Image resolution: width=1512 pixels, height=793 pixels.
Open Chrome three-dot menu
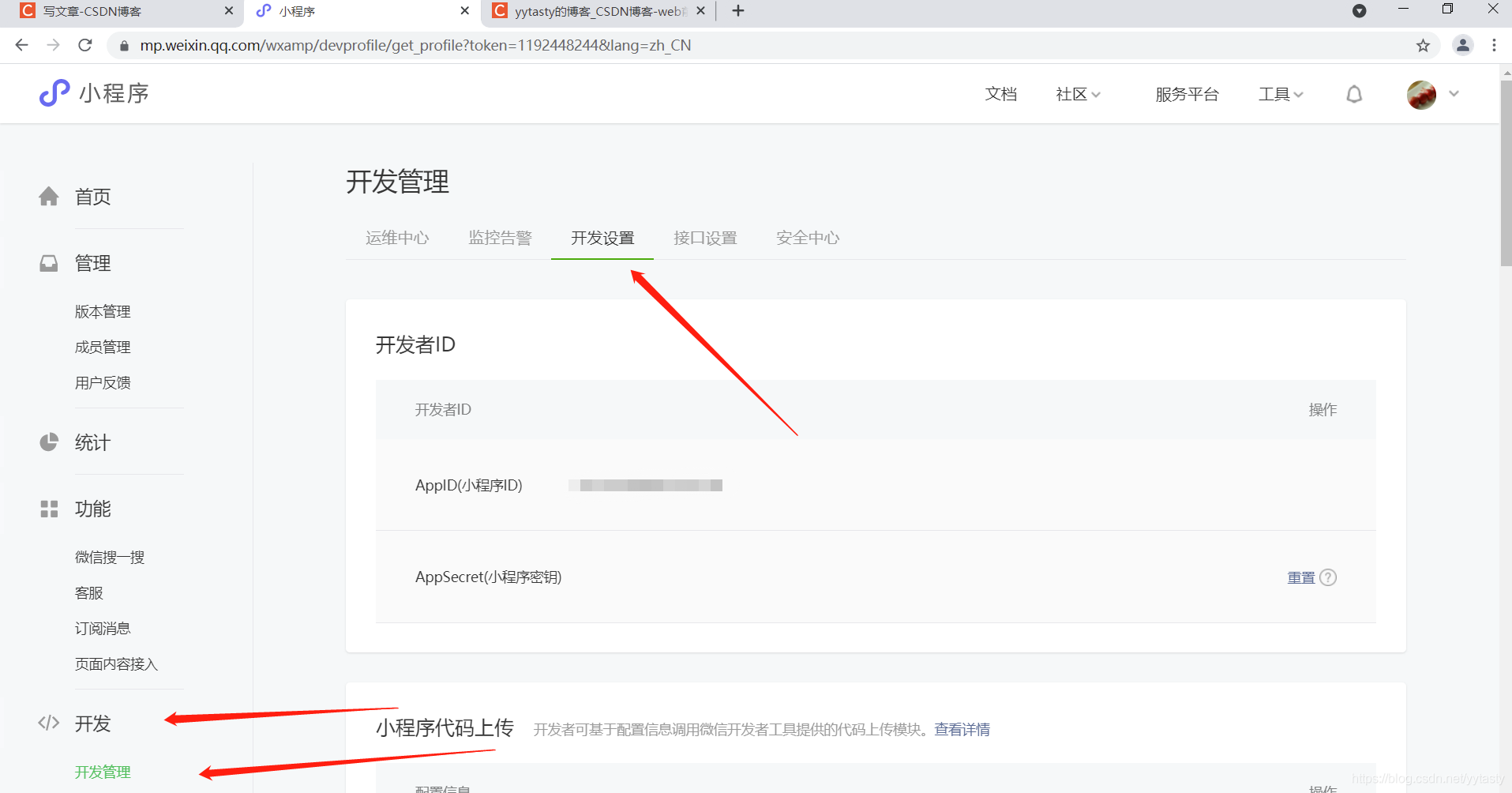(1494, 45)
